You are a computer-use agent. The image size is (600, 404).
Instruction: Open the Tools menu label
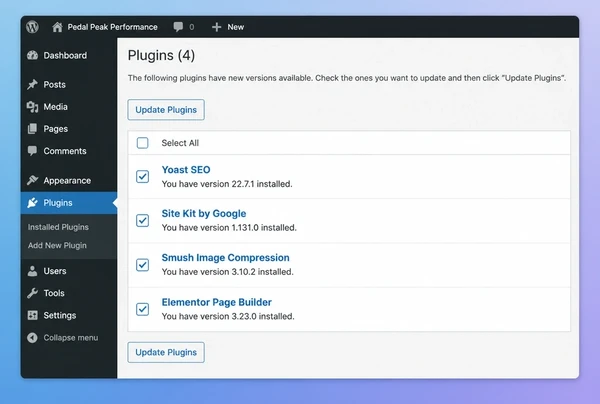point(54,293)
